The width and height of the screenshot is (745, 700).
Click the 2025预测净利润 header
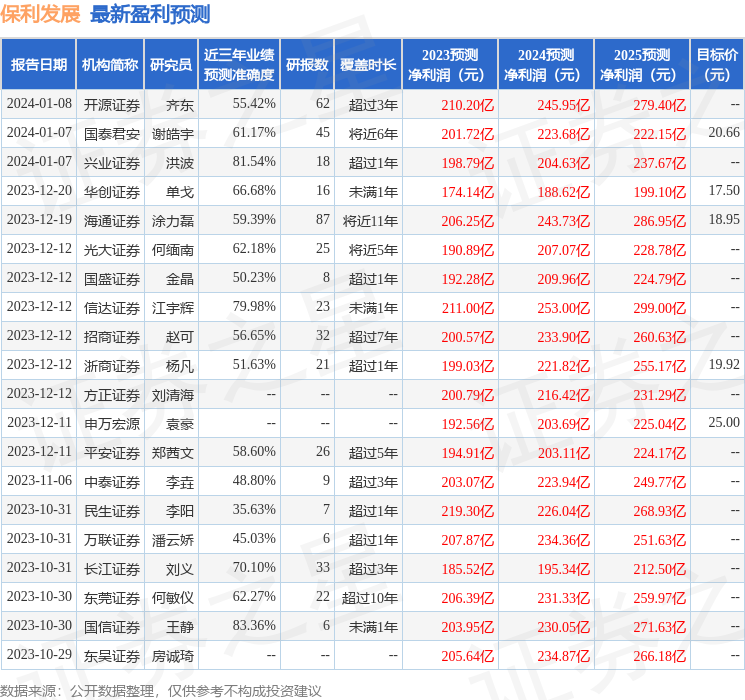(642, 65)
